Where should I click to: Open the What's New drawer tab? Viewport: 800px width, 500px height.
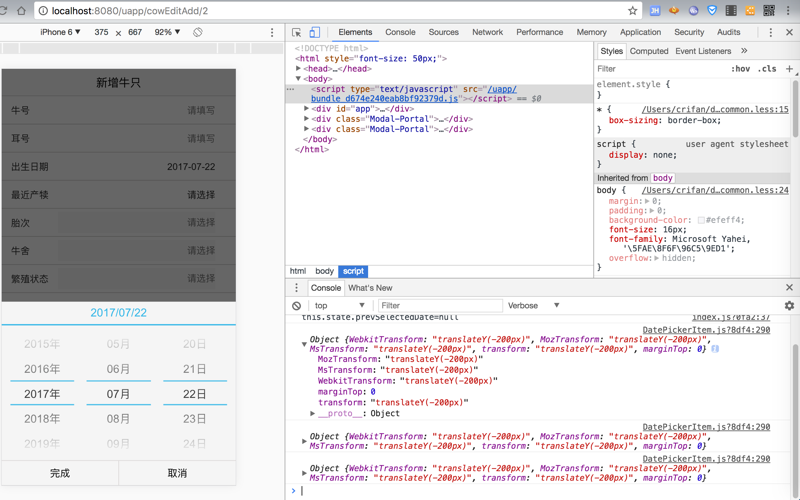click(370, 288)
